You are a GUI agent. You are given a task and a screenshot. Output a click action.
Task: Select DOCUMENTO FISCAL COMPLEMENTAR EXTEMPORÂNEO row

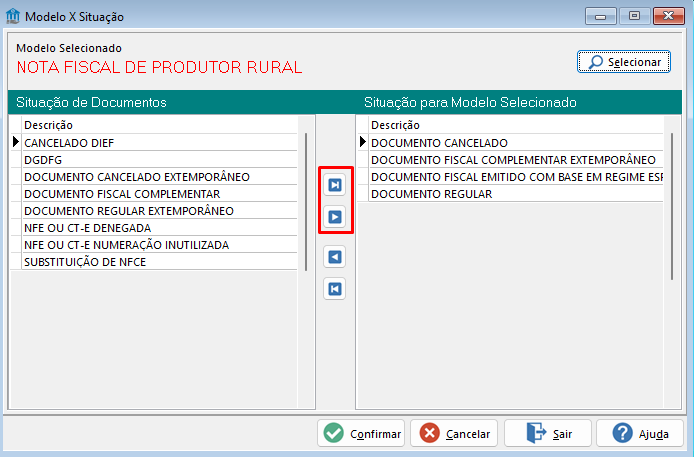point(516,160)
